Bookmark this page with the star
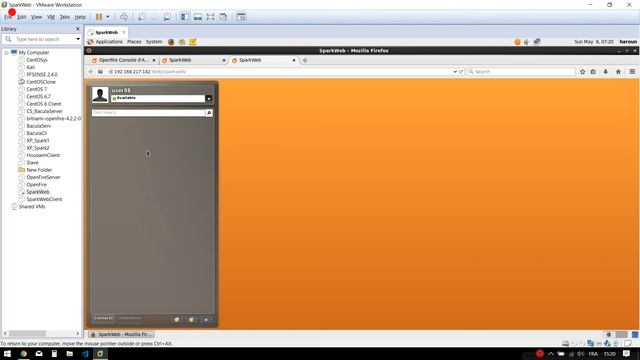640x360 pixels. pos(582,72)
